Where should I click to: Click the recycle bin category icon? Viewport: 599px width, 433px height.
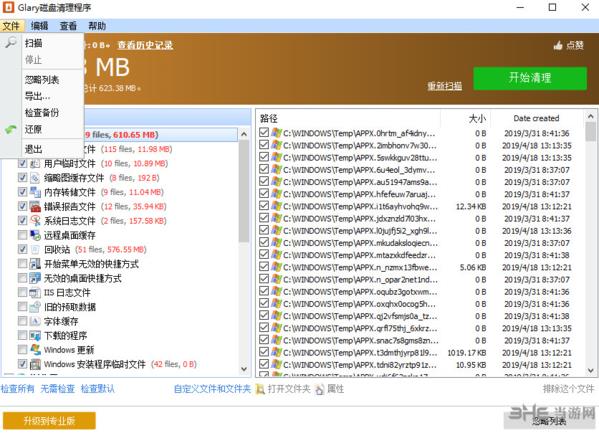tap(35, 250)
